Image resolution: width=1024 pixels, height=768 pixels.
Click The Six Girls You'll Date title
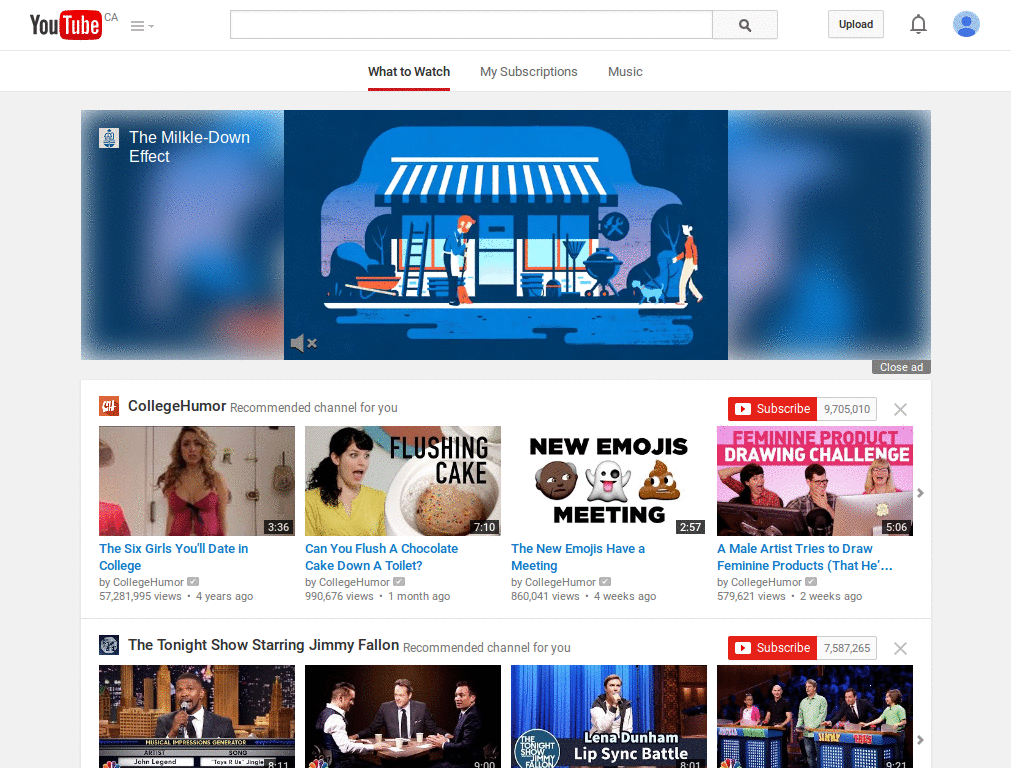pyautogui.click(x=174, y=557)
